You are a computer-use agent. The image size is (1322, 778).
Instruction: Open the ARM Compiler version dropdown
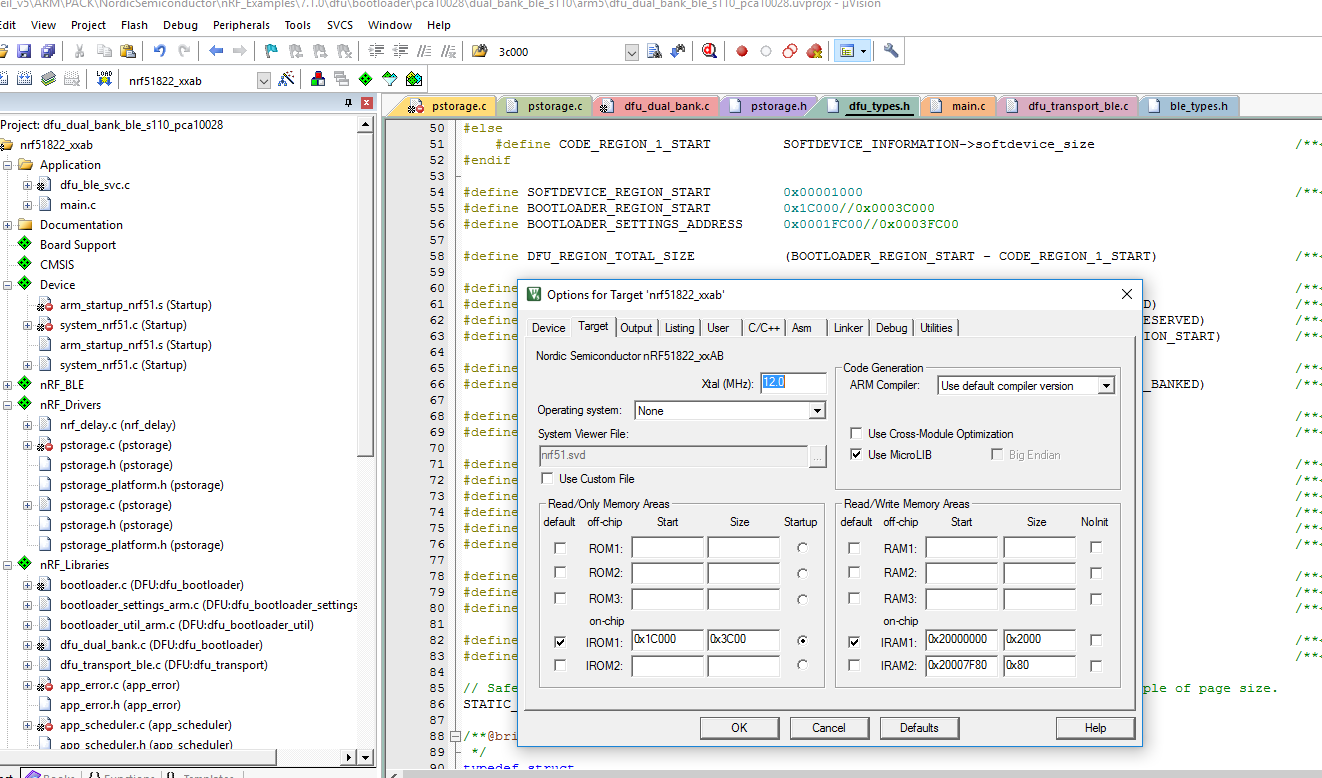coord(1105,386)
